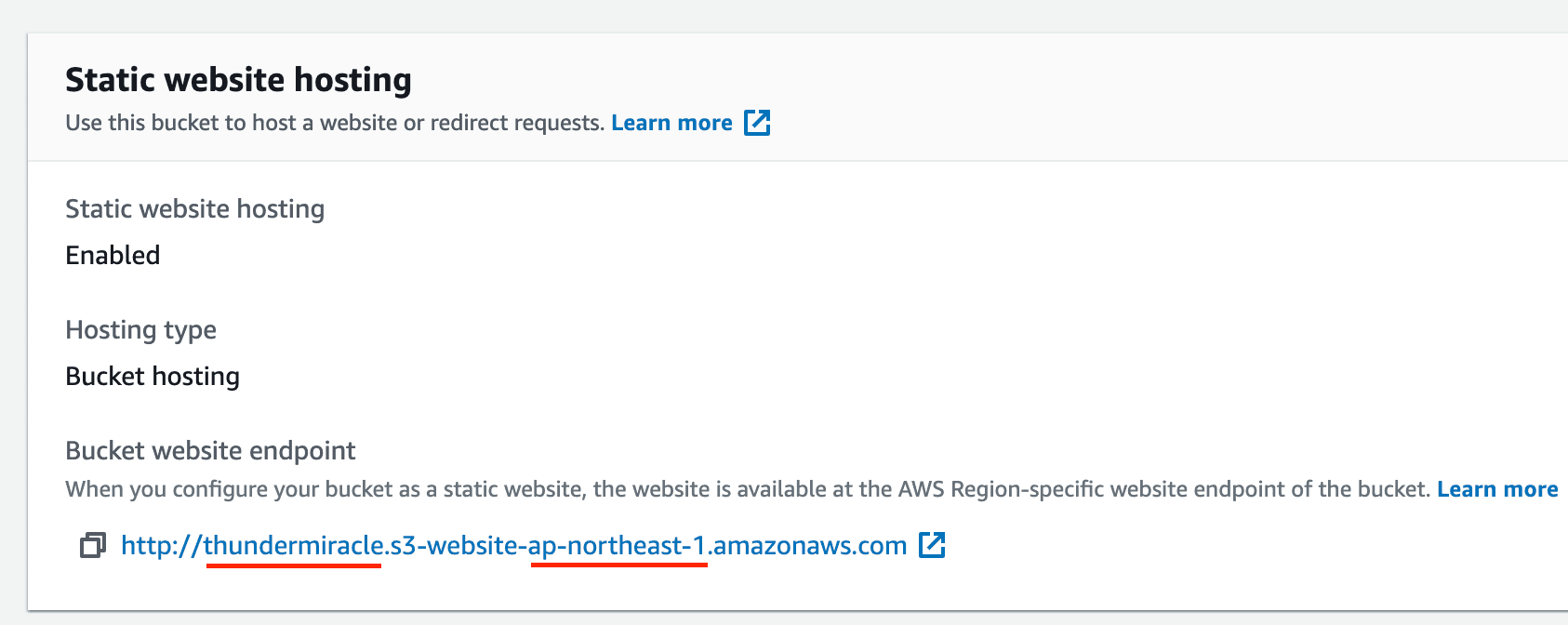The width and height of the screenshot is (1568, 625).
Task: Click the Bucket hosting value text
Action: coord(153,376)
